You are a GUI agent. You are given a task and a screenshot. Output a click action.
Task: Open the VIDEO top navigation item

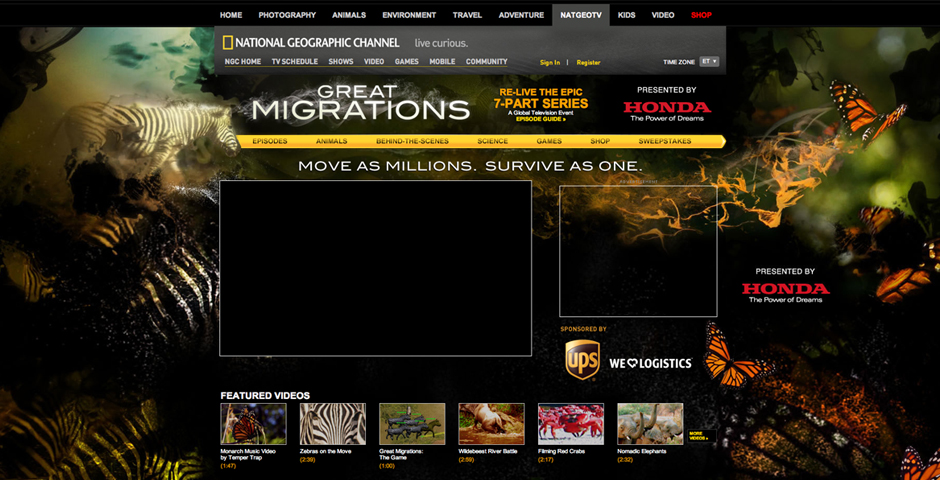point(663,15)
